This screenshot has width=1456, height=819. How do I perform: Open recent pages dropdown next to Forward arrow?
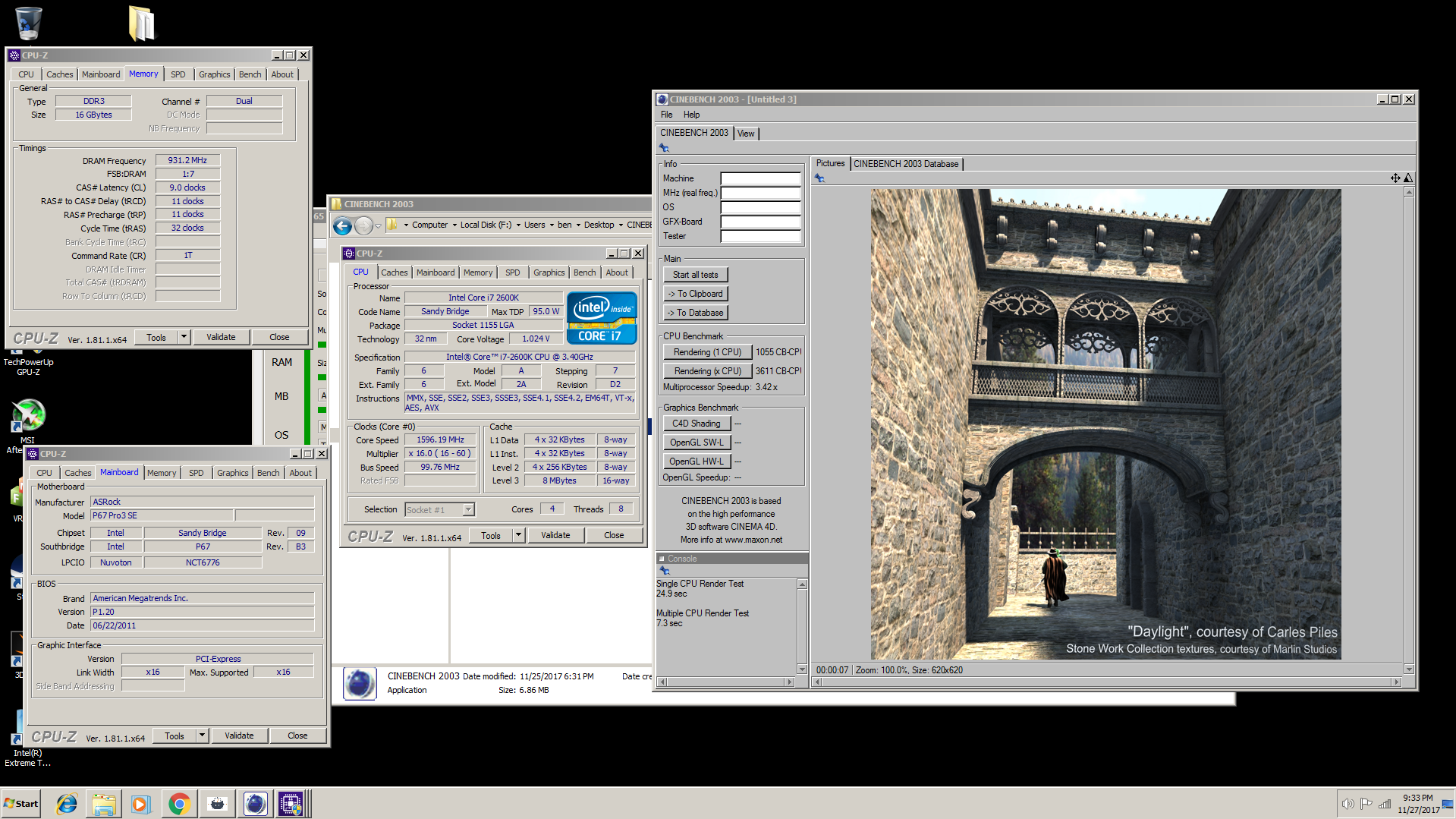click(378, 225)
